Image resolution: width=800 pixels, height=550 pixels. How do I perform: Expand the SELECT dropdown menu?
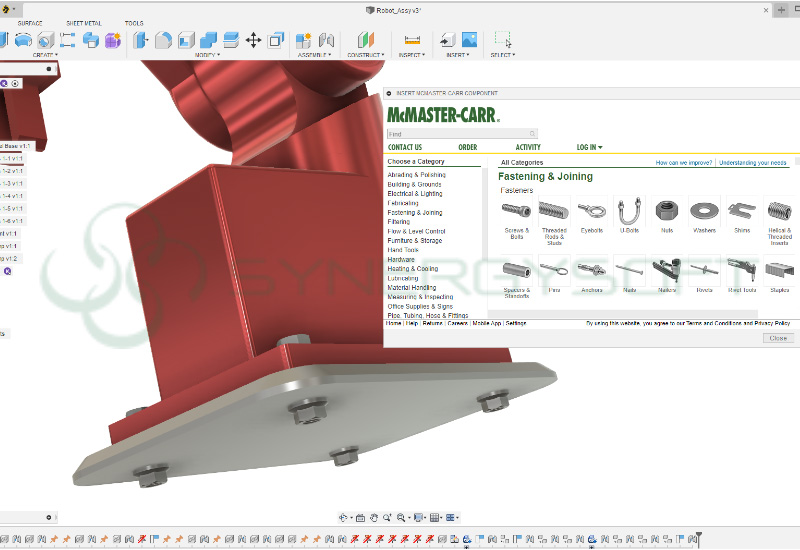(x=502, y=55)
